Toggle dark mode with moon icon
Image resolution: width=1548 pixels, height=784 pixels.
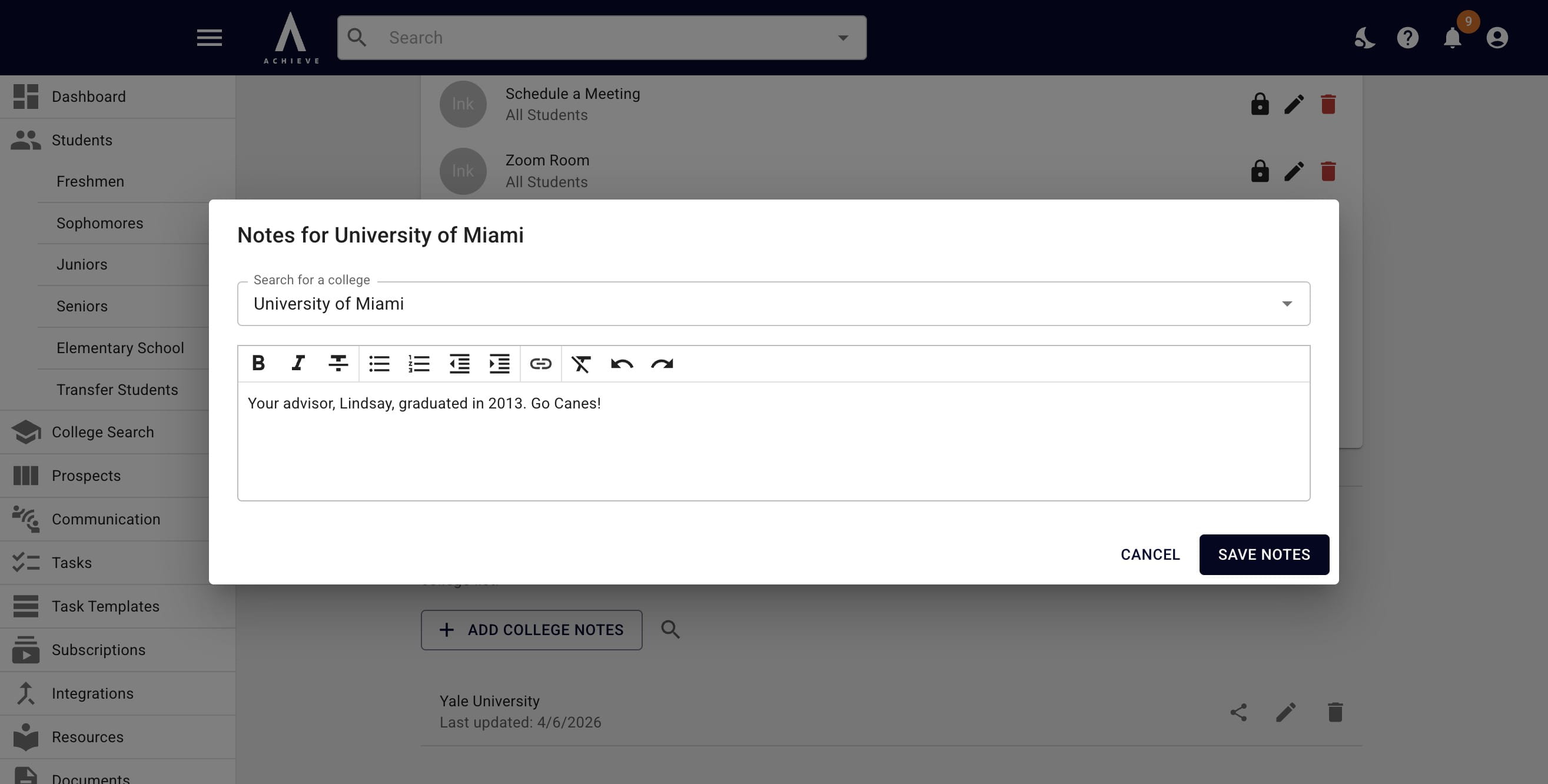tap(1364, 38)
